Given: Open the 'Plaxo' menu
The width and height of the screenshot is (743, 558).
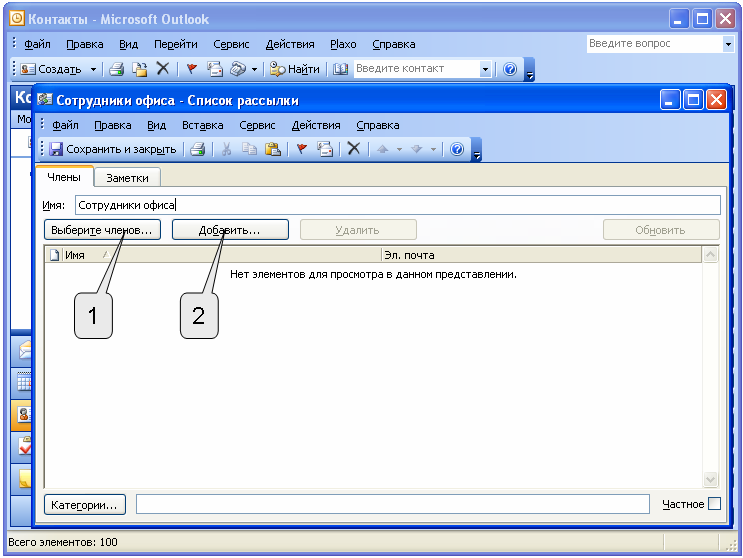Looking at the screenshot, I should pos(343,45).
